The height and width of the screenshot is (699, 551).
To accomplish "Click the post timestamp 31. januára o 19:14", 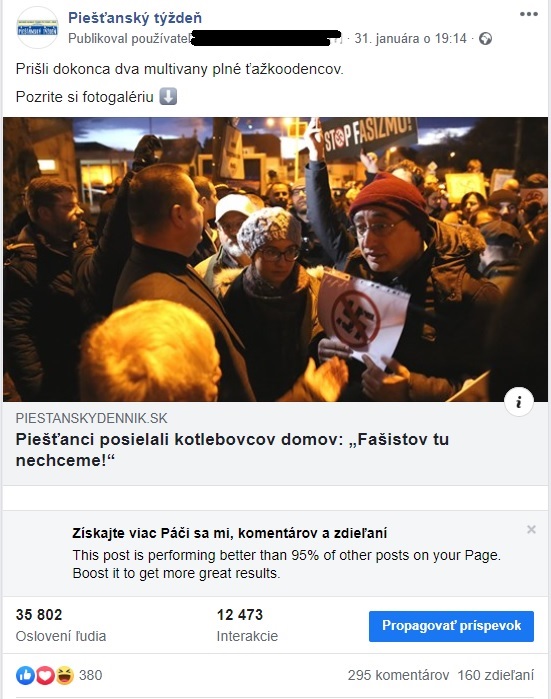I will [x=410, y=39].
